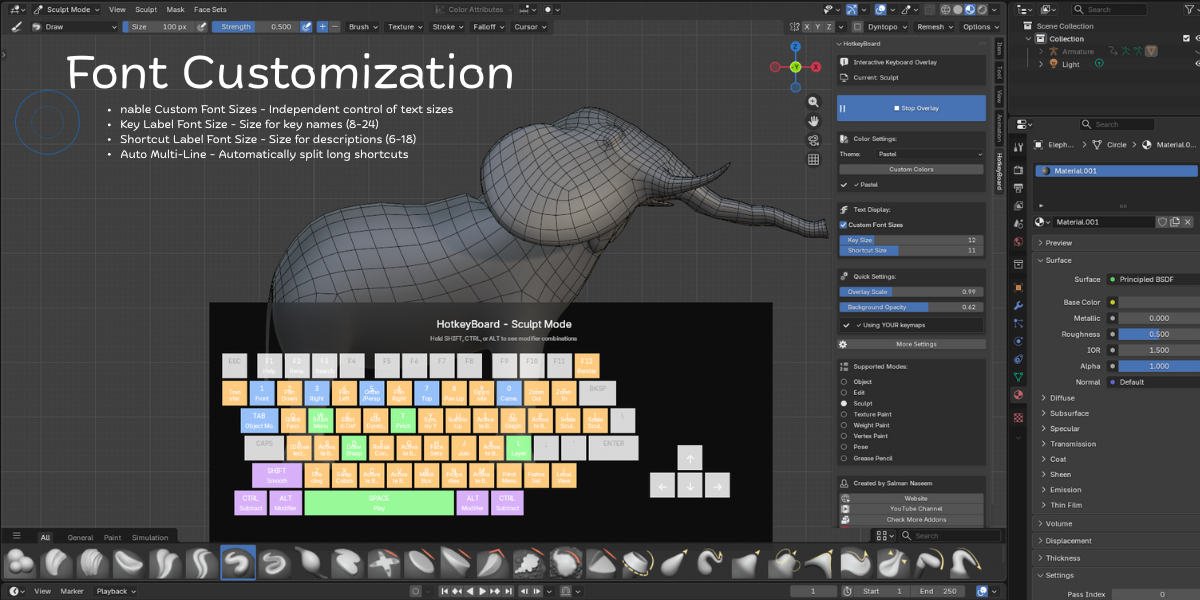Screen dimensions: 1200x600
Task: Click the gear icon next to More Settings
Action: click(844, 344)
